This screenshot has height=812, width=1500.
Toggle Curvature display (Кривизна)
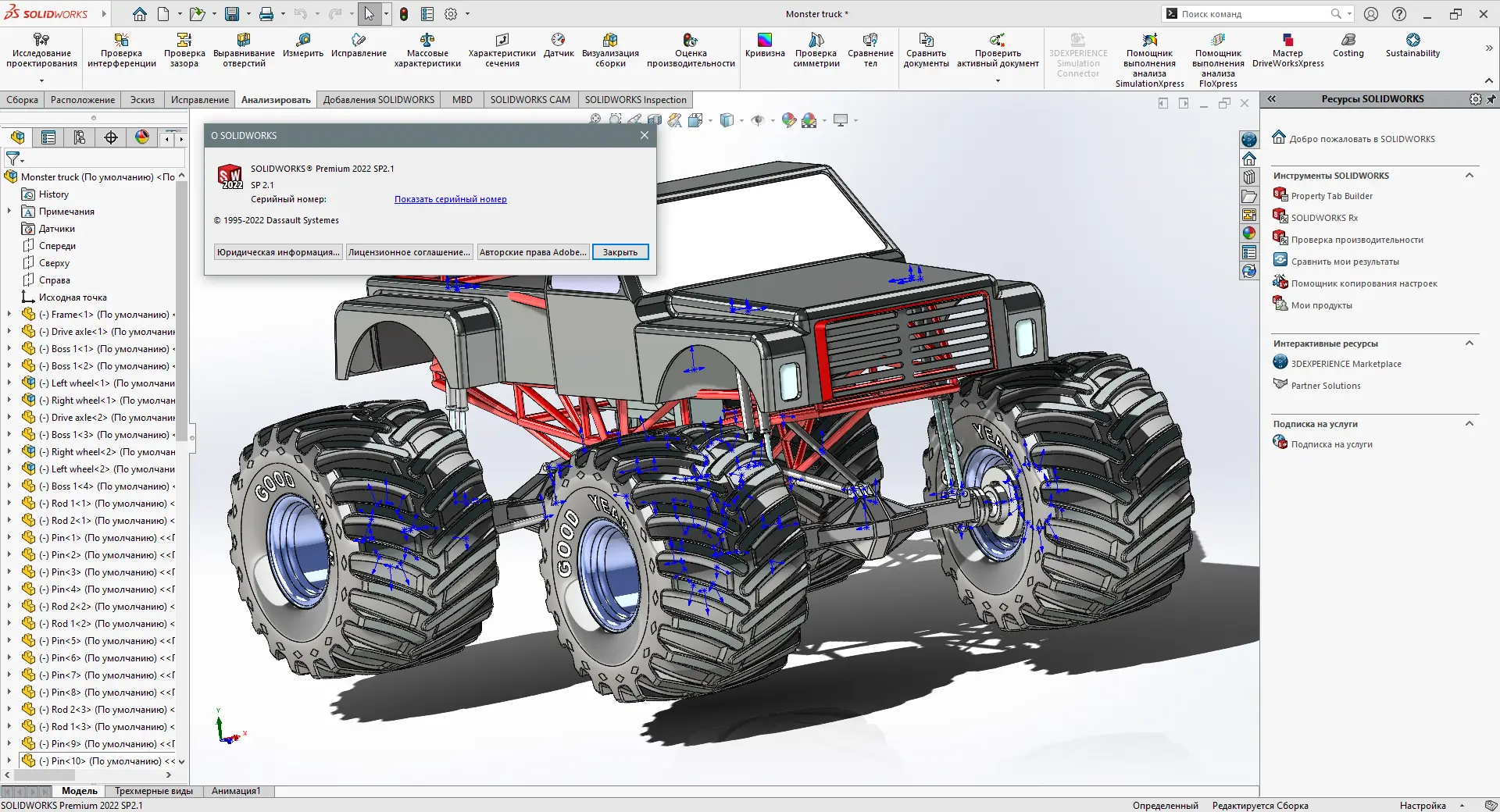point(765,45)
